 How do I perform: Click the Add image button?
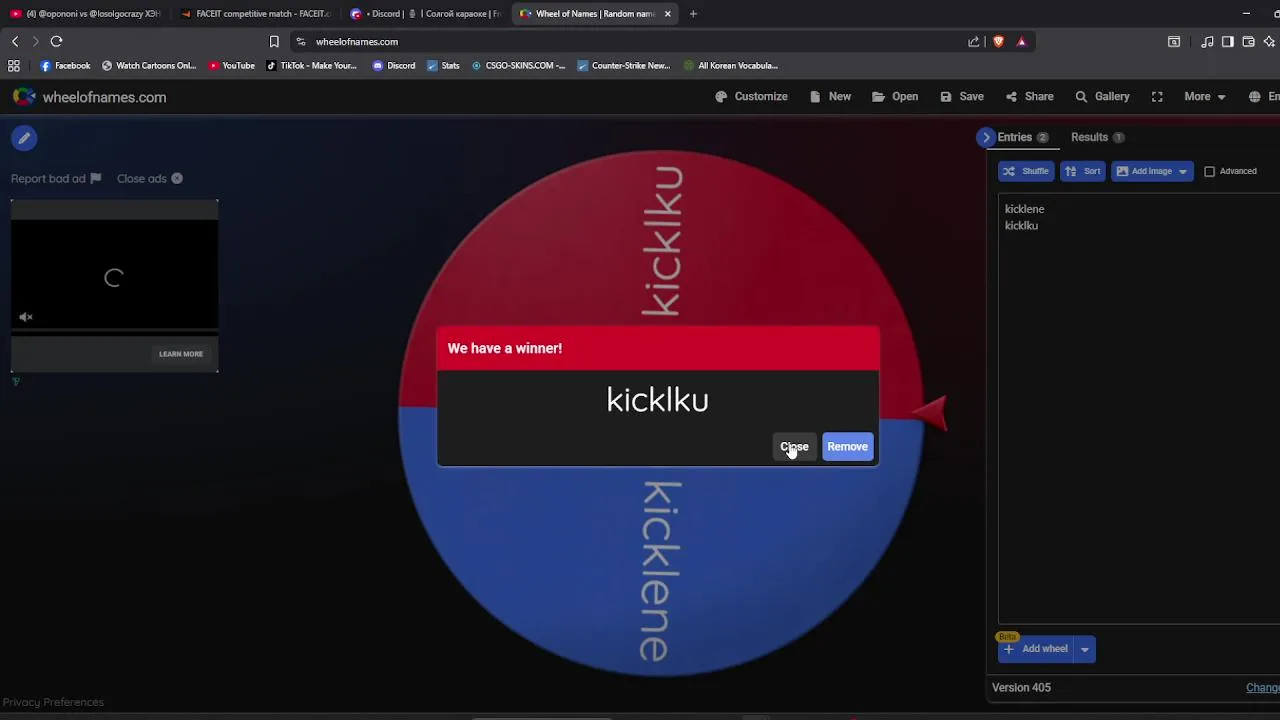[x=1143, y=171]
